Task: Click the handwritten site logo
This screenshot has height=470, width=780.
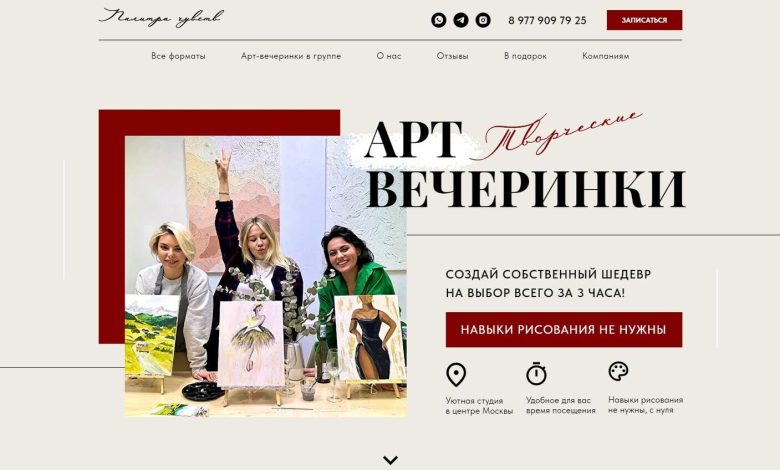Action: [x=162, y=18]
